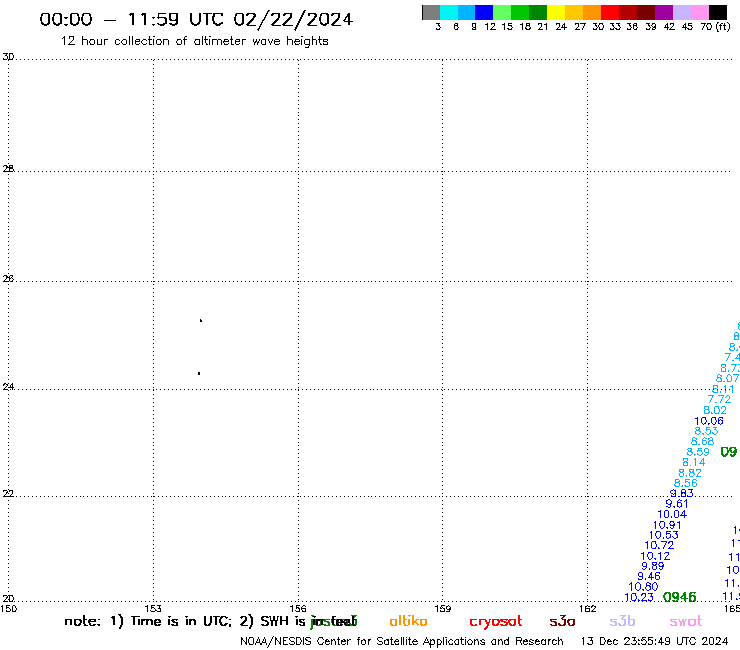Click the wave height value '10.23'
The image size is (740, 650).
[x=639, y=597]
